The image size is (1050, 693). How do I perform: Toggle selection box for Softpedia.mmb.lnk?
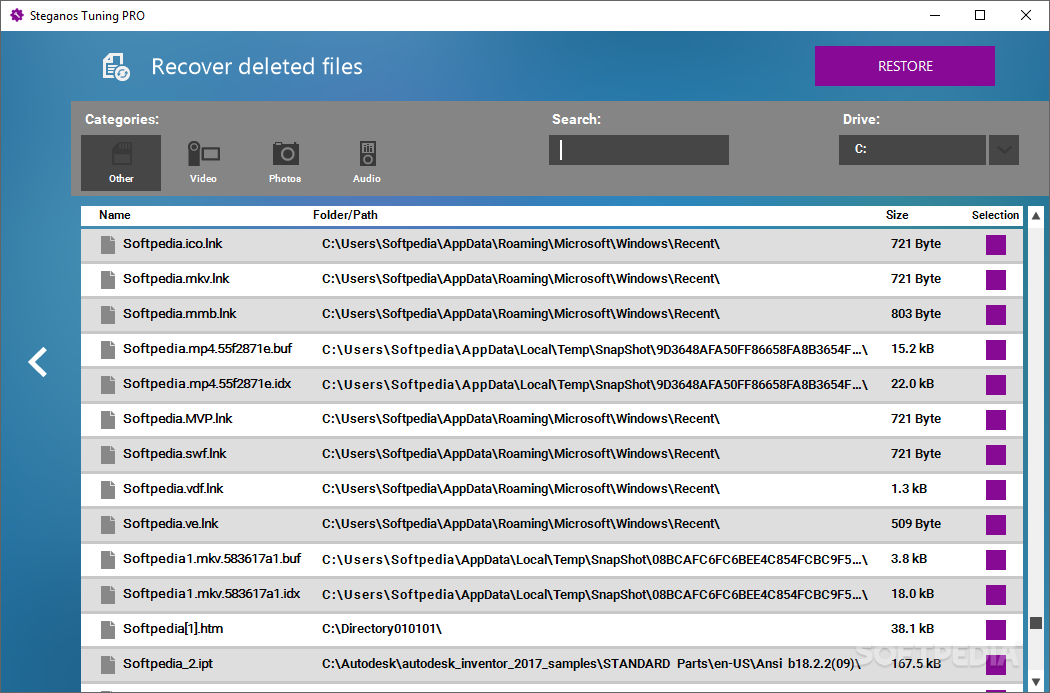pos(996,315)
